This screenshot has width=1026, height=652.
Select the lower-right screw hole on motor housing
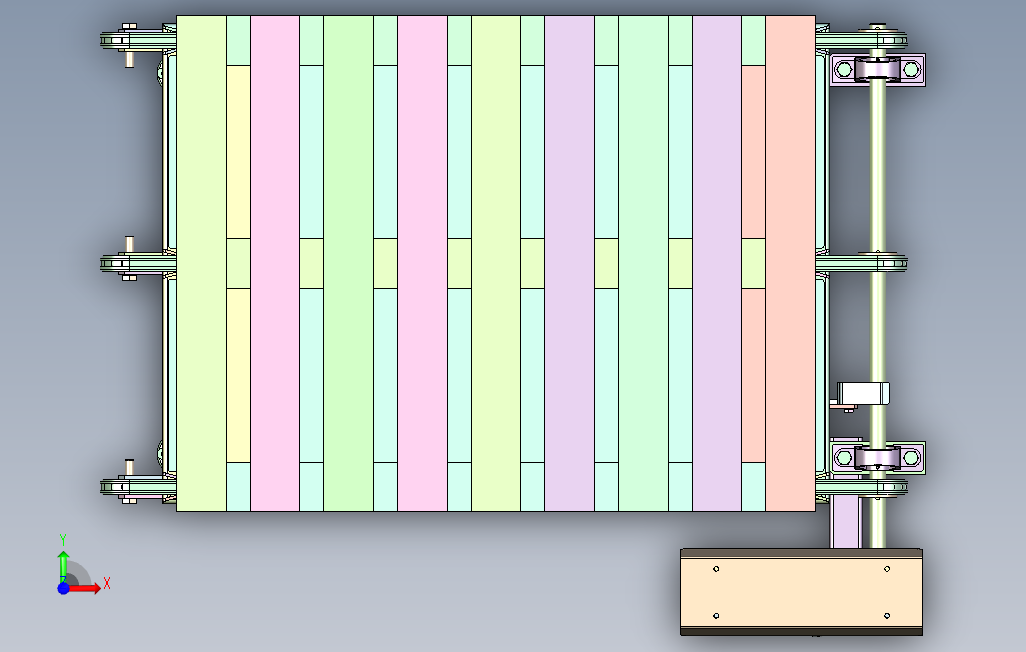point(887,616)
